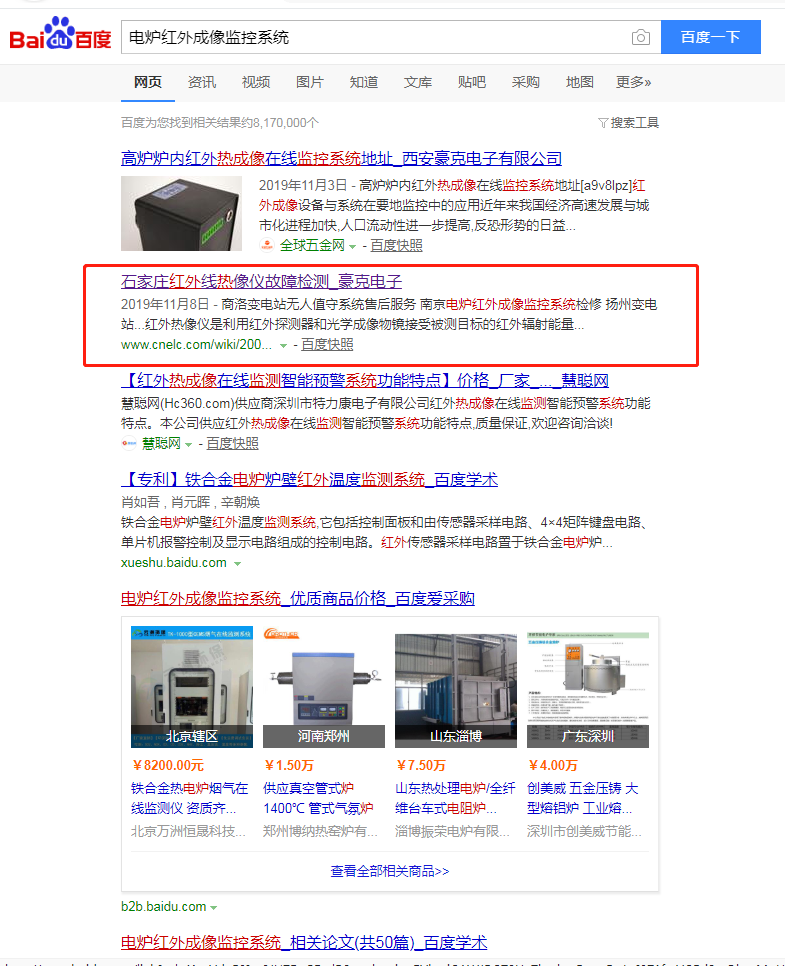Open the 搜索工具 filter icon

pos(603,123)
